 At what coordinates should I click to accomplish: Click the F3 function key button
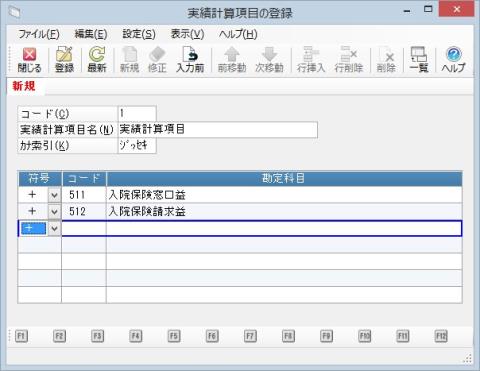97,336
